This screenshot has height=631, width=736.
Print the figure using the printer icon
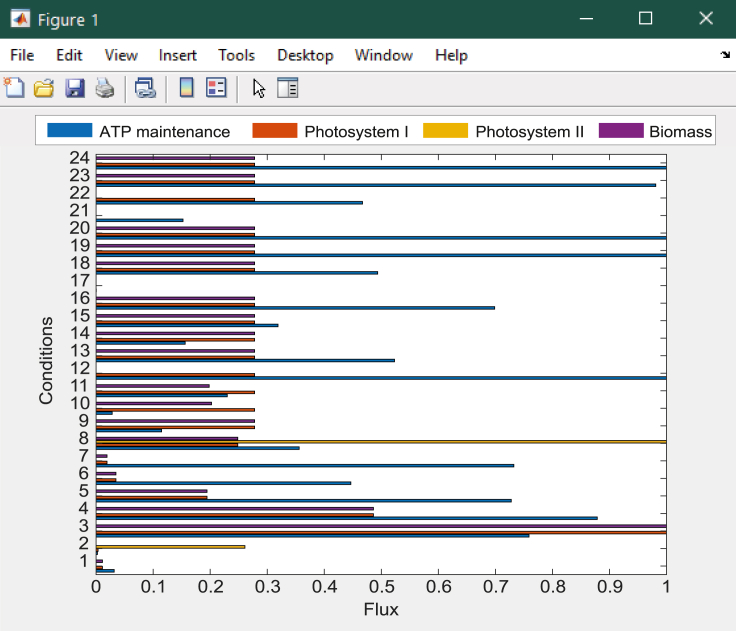click(104, 88)
